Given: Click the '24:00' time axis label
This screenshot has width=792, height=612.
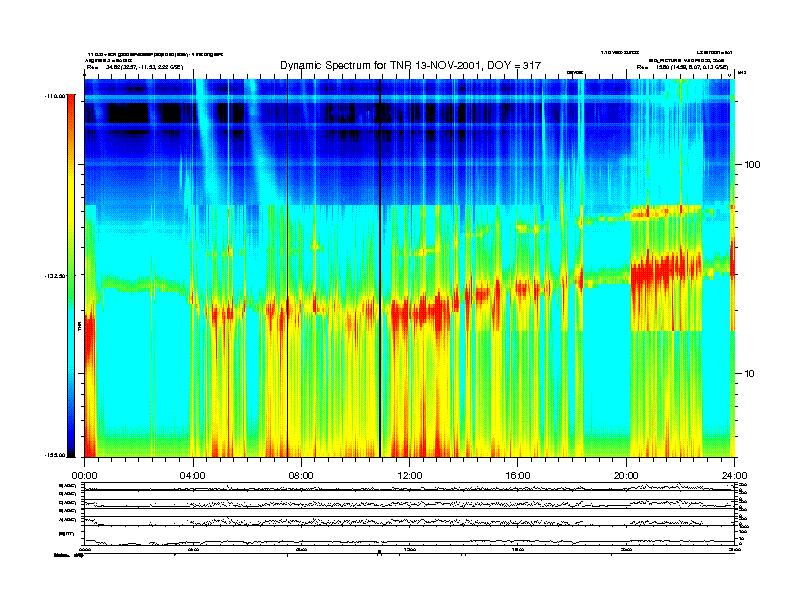Looking at the screenshot, I should tap(734, 476).
